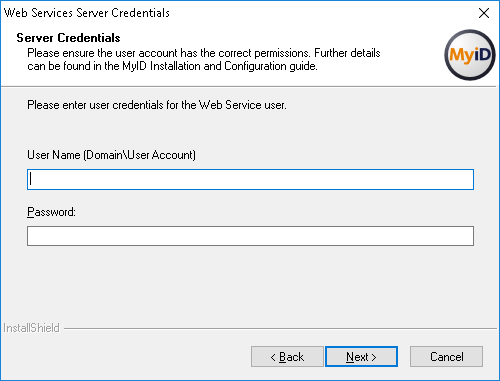Click the 'Web Services Server Credentials' title
Image resolution: width=500 pixels, height=381 pixels.
click(87, 13)
